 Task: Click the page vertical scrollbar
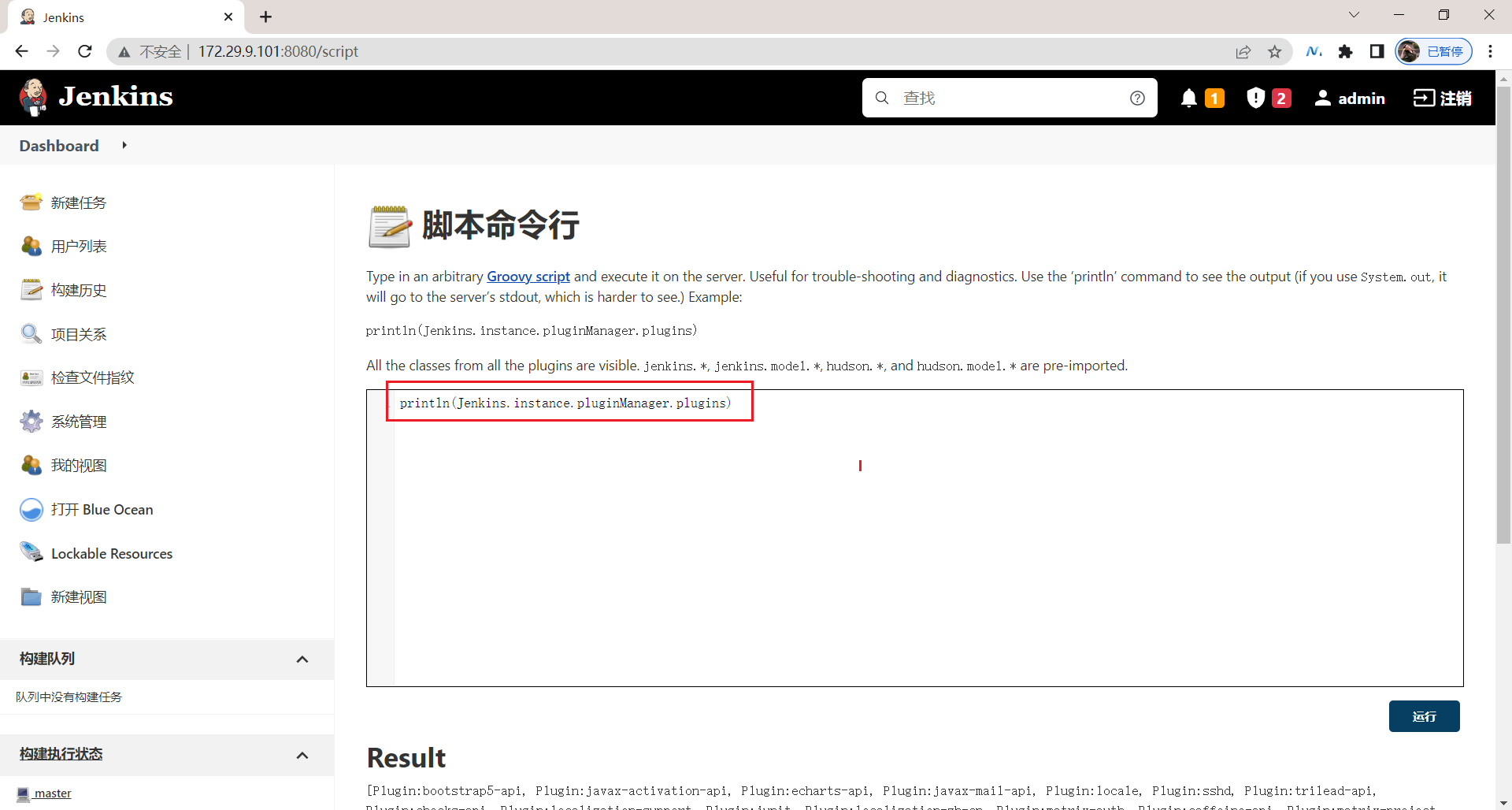coord(1503,315)
